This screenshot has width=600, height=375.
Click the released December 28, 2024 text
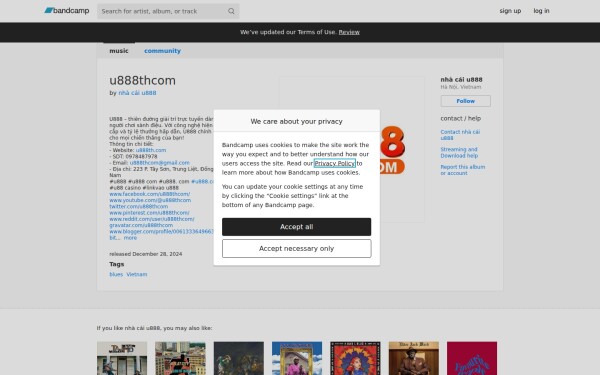pyautogui.click(x=146, y=254)
